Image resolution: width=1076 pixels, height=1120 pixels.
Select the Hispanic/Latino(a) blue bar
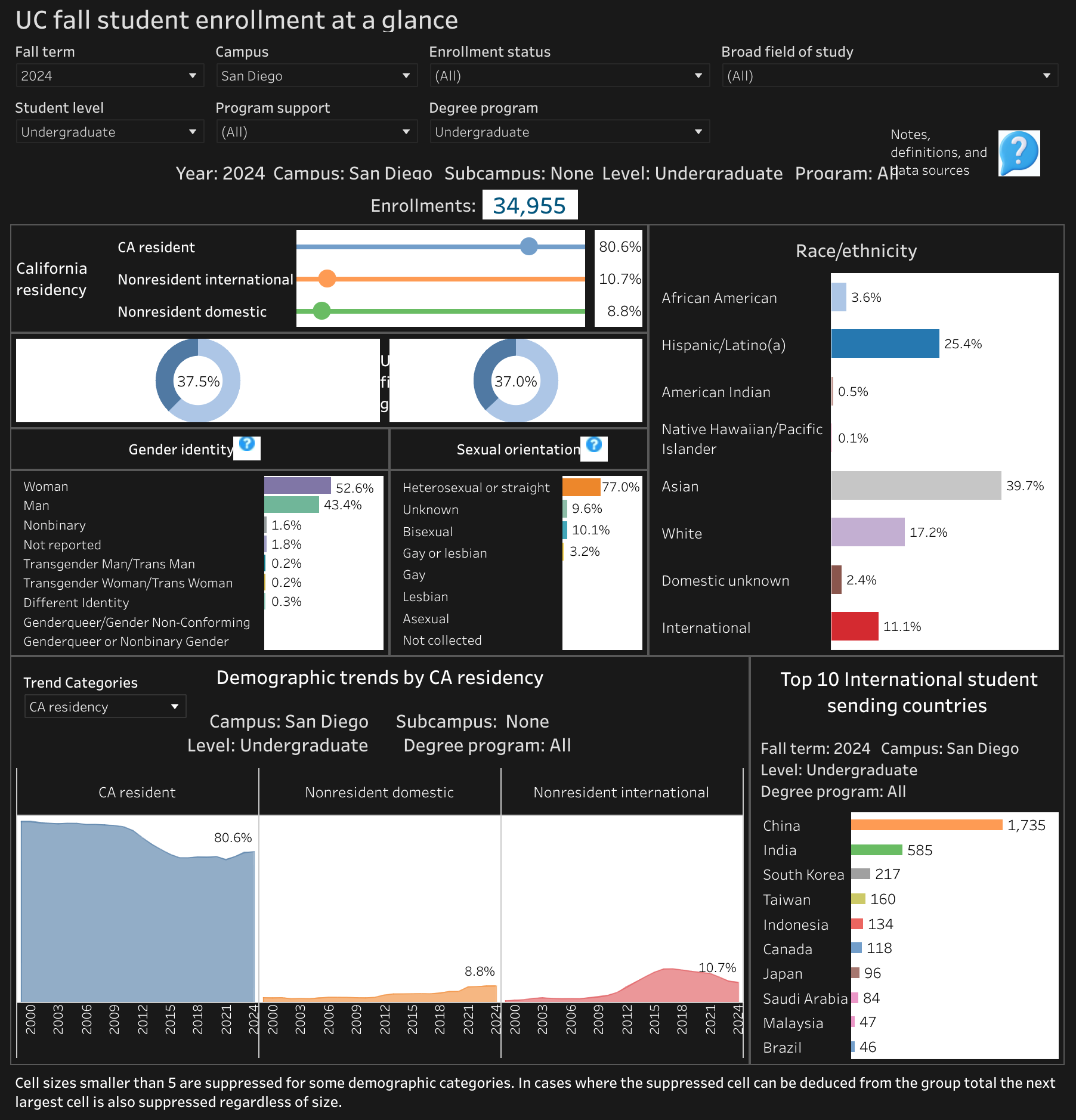[x=885, y=344]
